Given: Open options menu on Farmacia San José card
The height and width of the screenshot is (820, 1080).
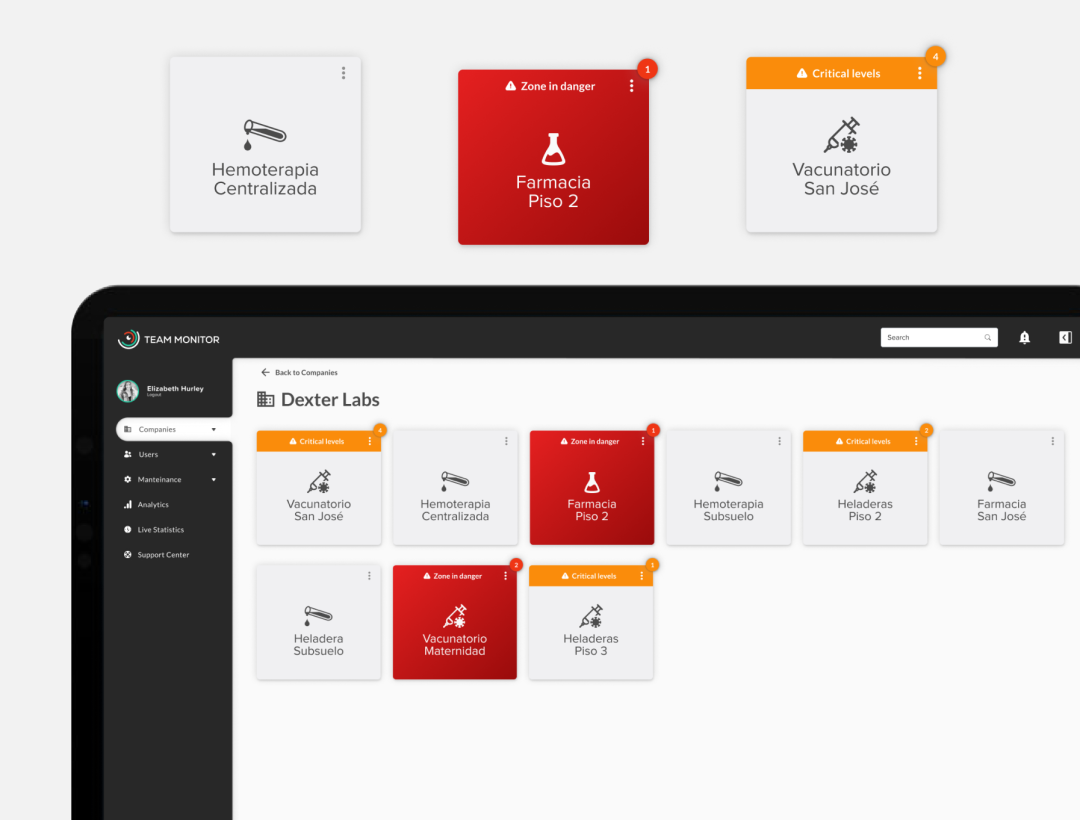Looking at the screenshot, I should 1052,441.
